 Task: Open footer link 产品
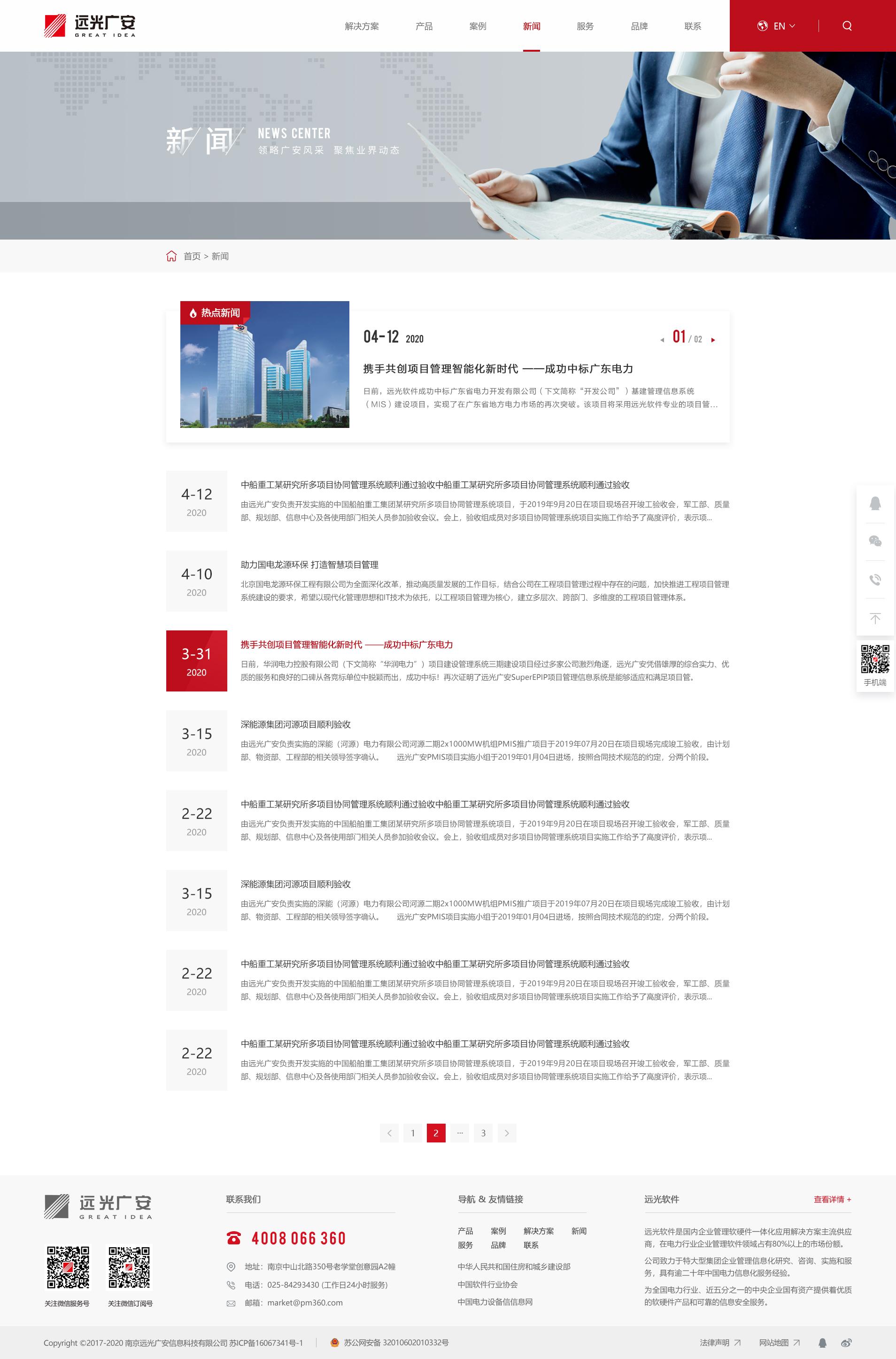point(465,1231)
